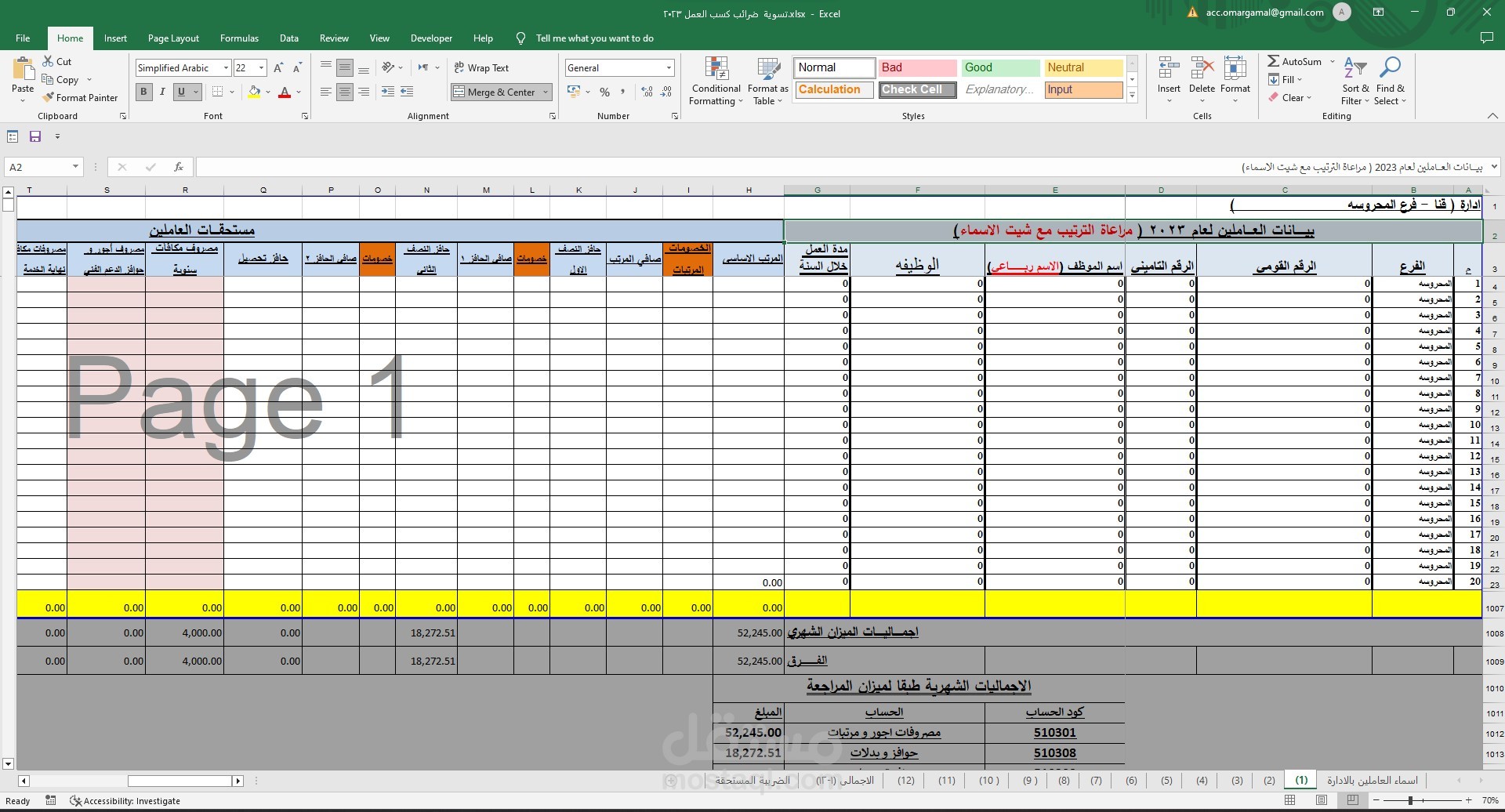Click the Copy icon

coord(48,79)
